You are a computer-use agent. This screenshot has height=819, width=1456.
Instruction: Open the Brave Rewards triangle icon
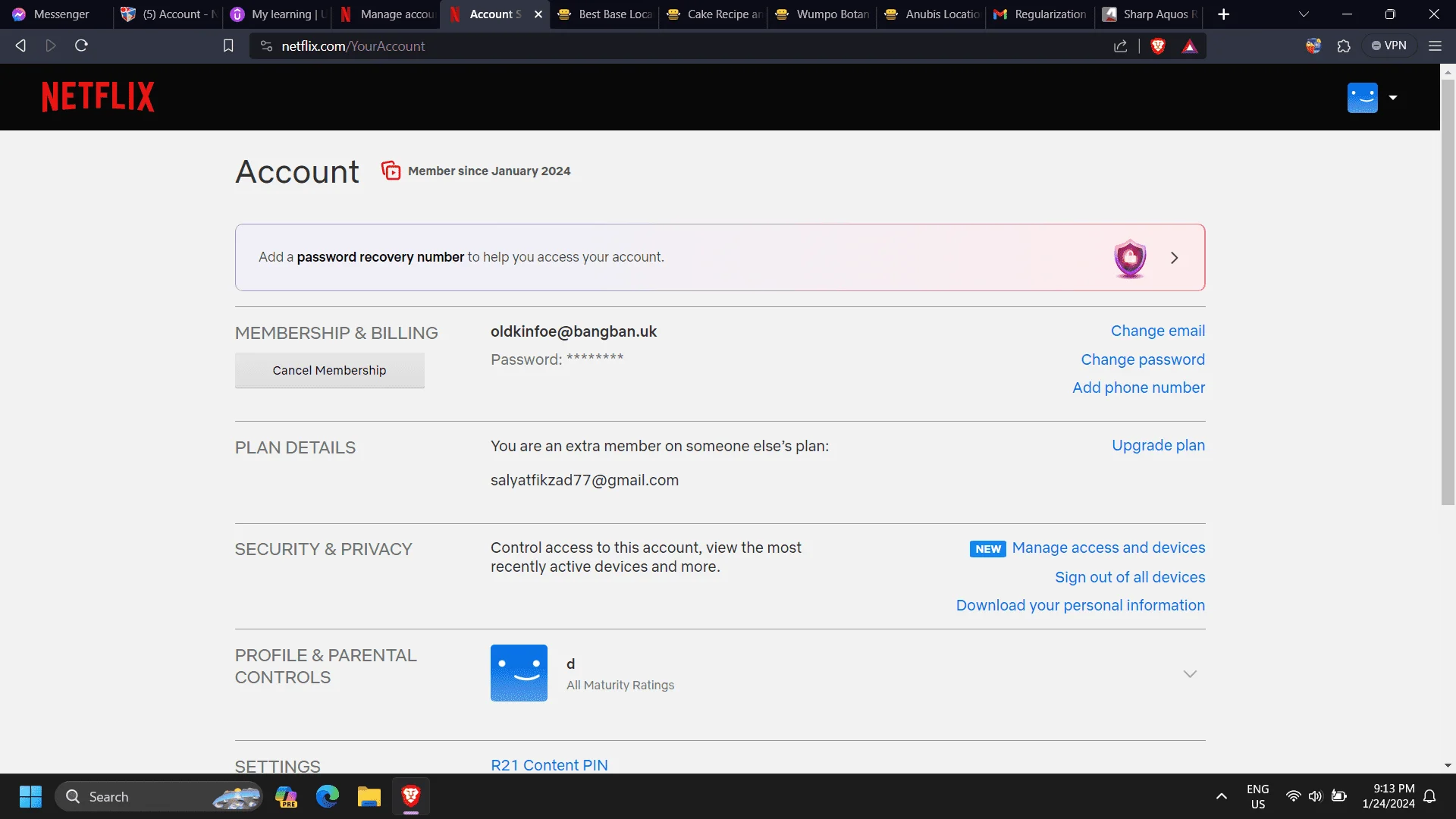tap(1190, 46)
